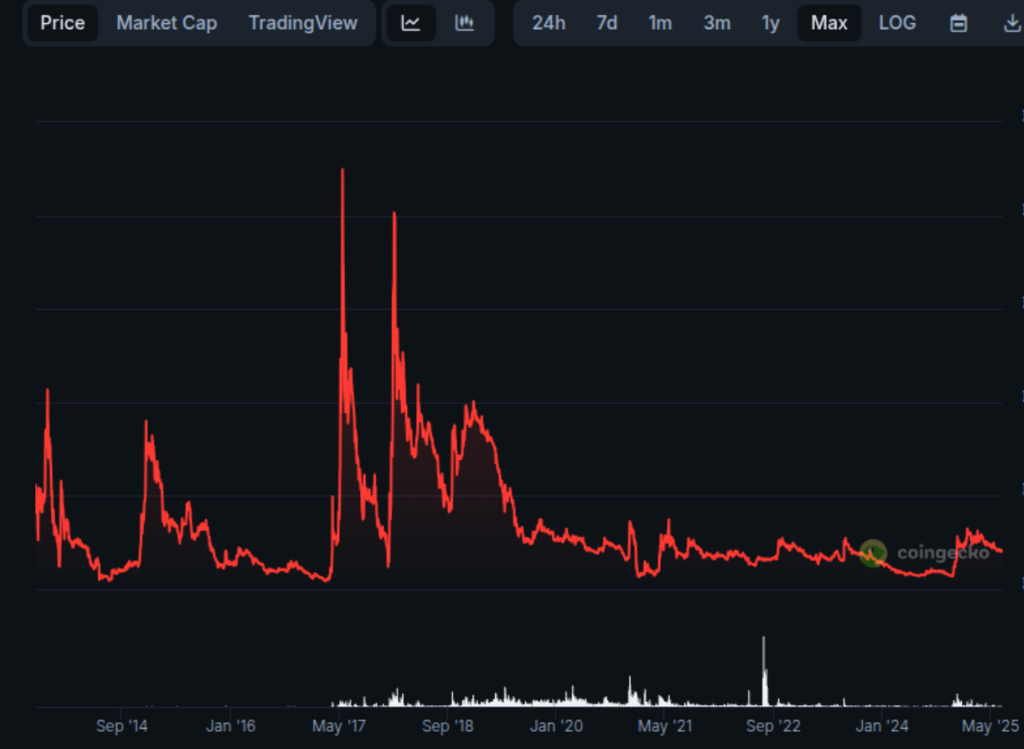Switch to the Price tab
The height and width of the screenshot is (749, 1024).
coord(62,22)
